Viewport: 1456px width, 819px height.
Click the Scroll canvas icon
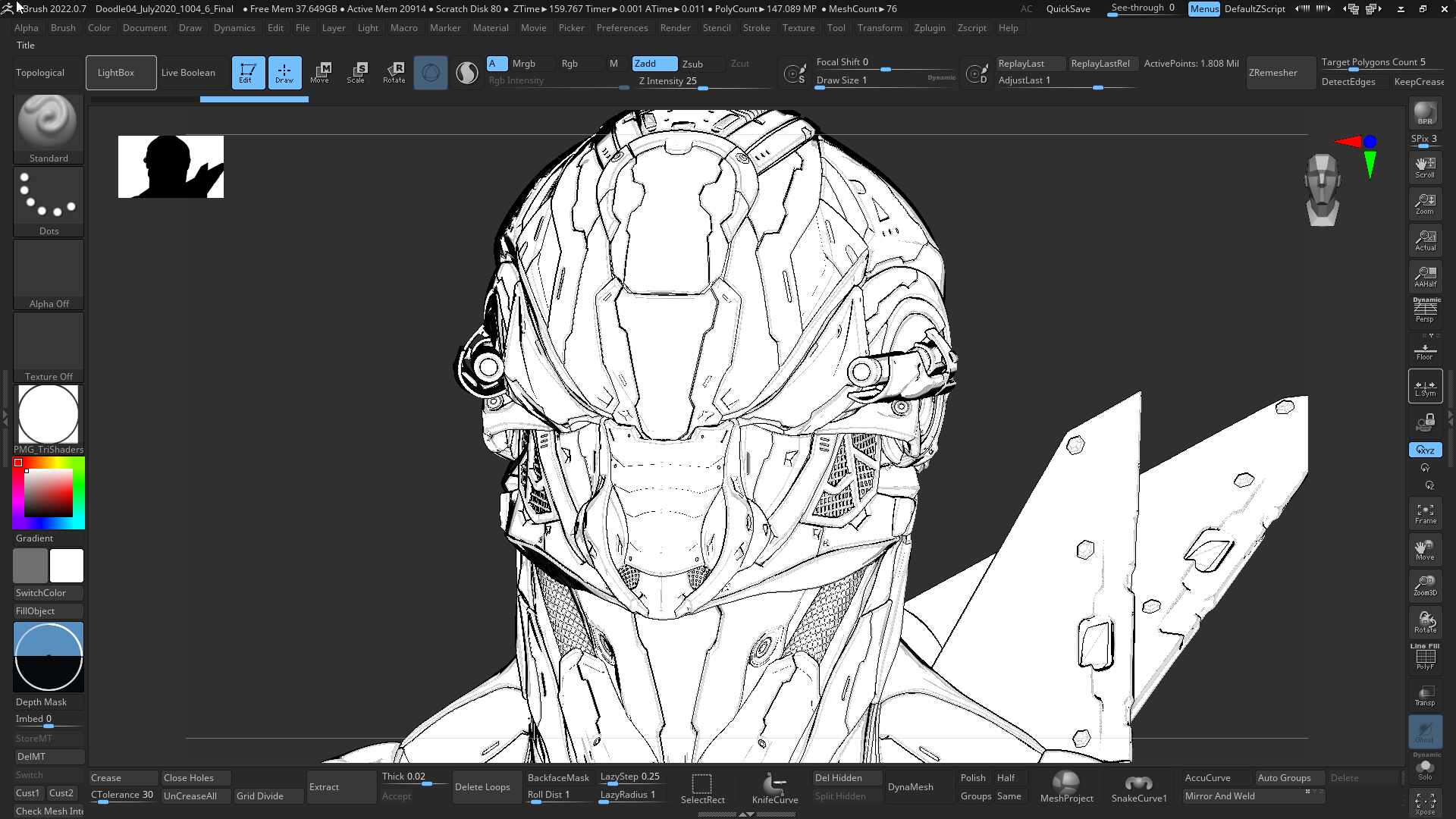(1425, 168)
